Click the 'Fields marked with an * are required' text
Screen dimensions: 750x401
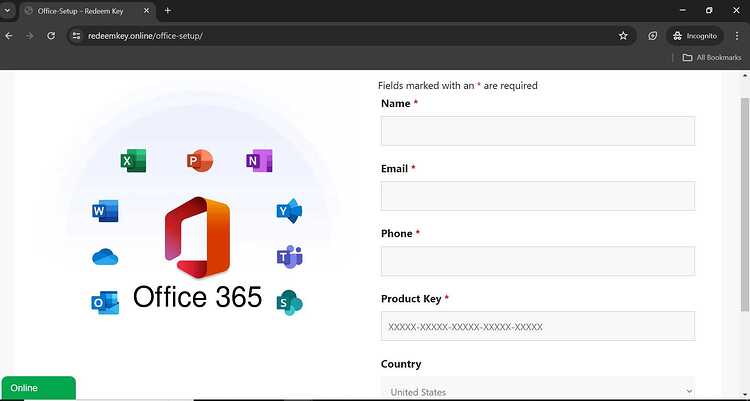point(458,86)
